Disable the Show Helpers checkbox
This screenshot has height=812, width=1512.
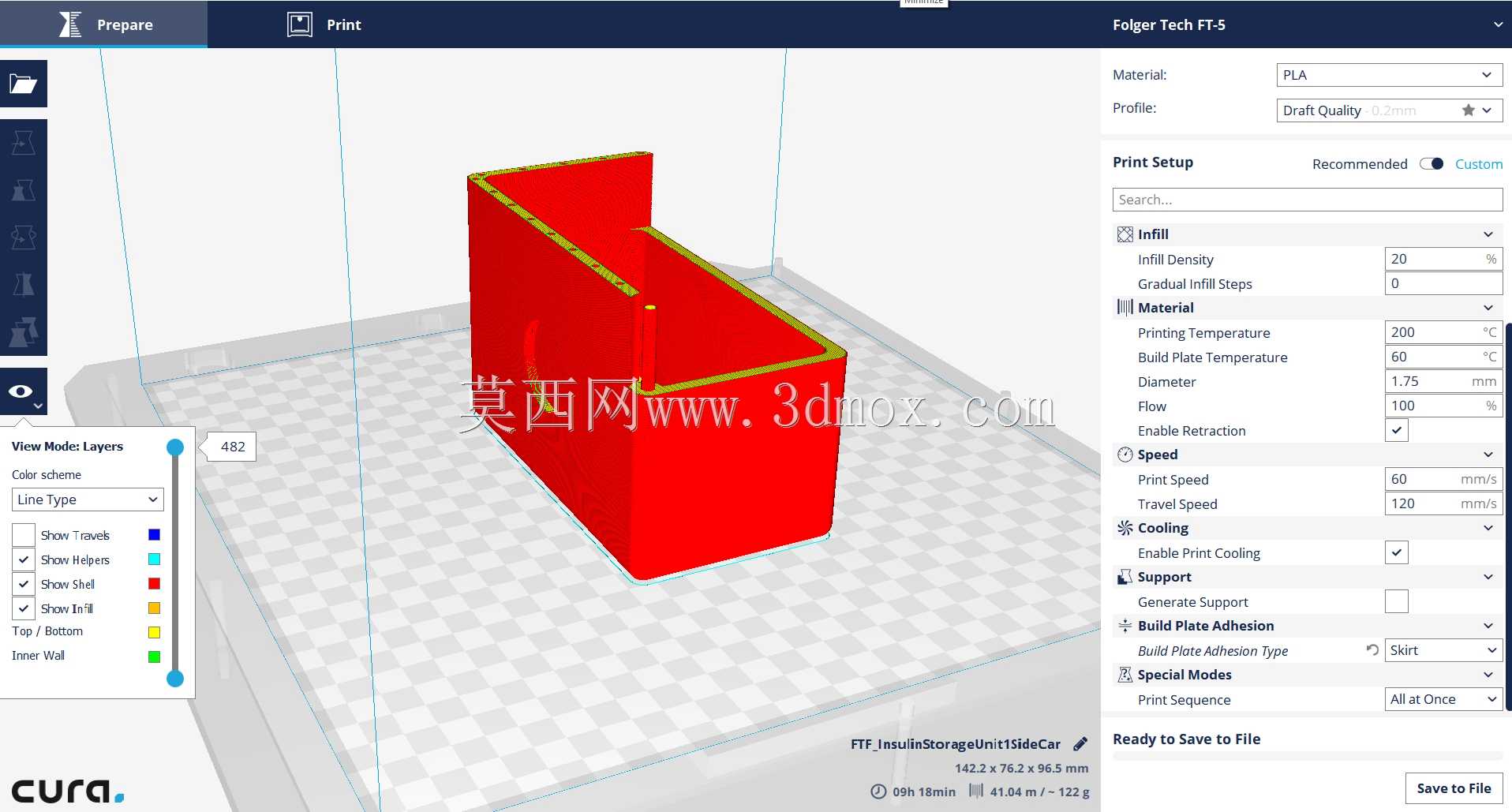tap(24, 559)
